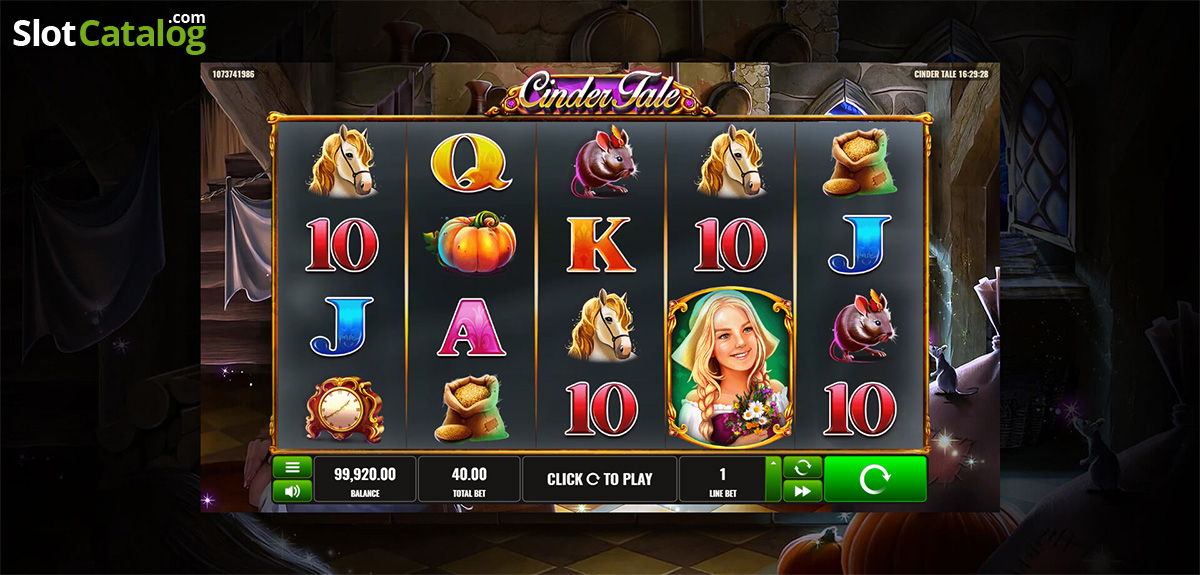
Task: Click the golden clock symbol
Action: pos(342,409)
